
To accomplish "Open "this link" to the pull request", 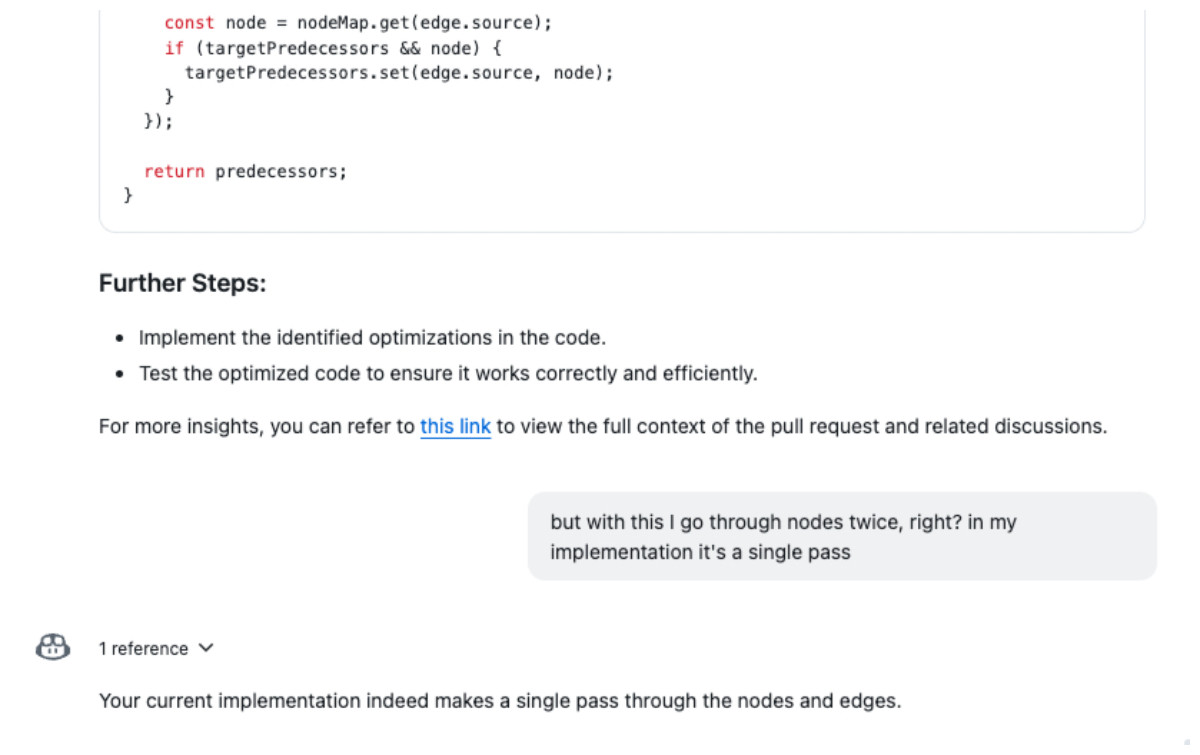I will (x=455, y=427).
